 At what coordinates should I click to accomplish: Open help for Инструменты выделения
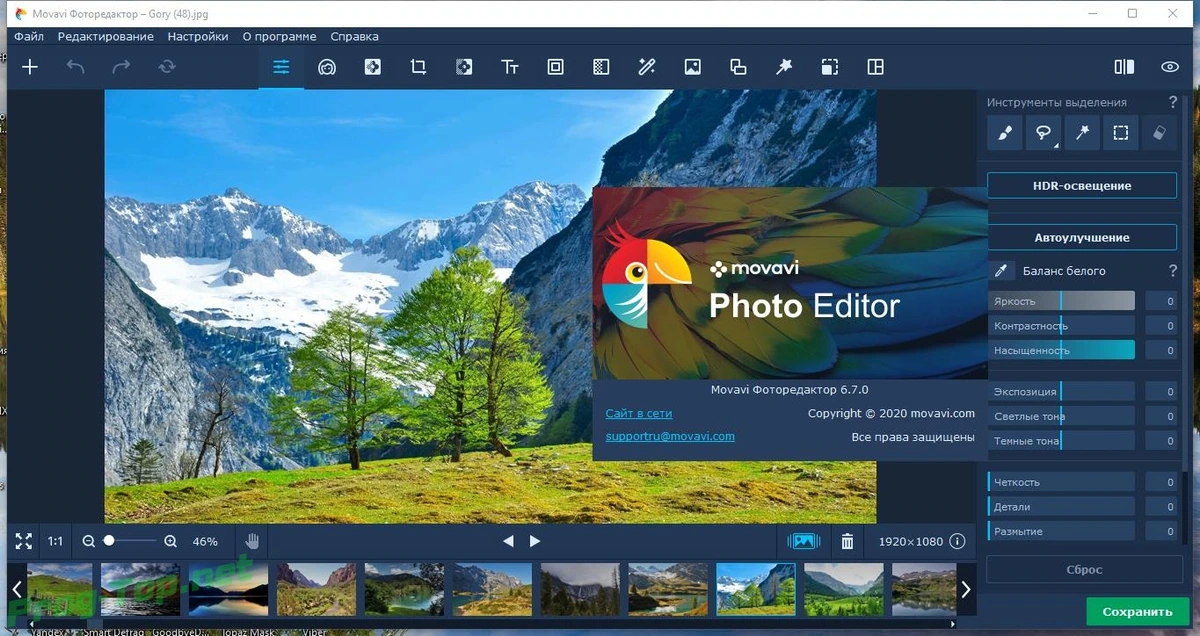click(x=1173, y=102)
